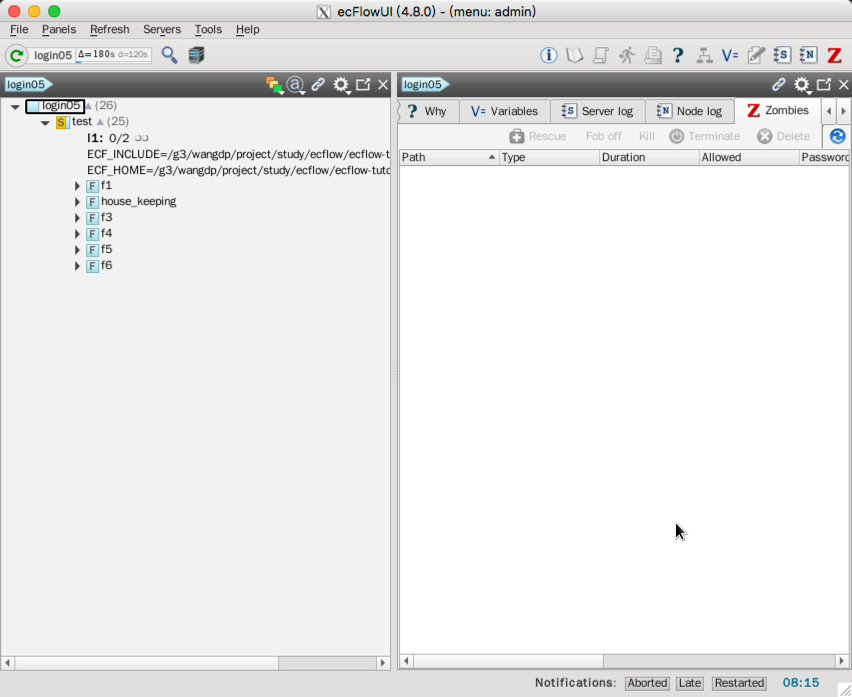The image size is (852, 697).
Task: Open the Triggers hierarchy icon
Action: [704, 55]
